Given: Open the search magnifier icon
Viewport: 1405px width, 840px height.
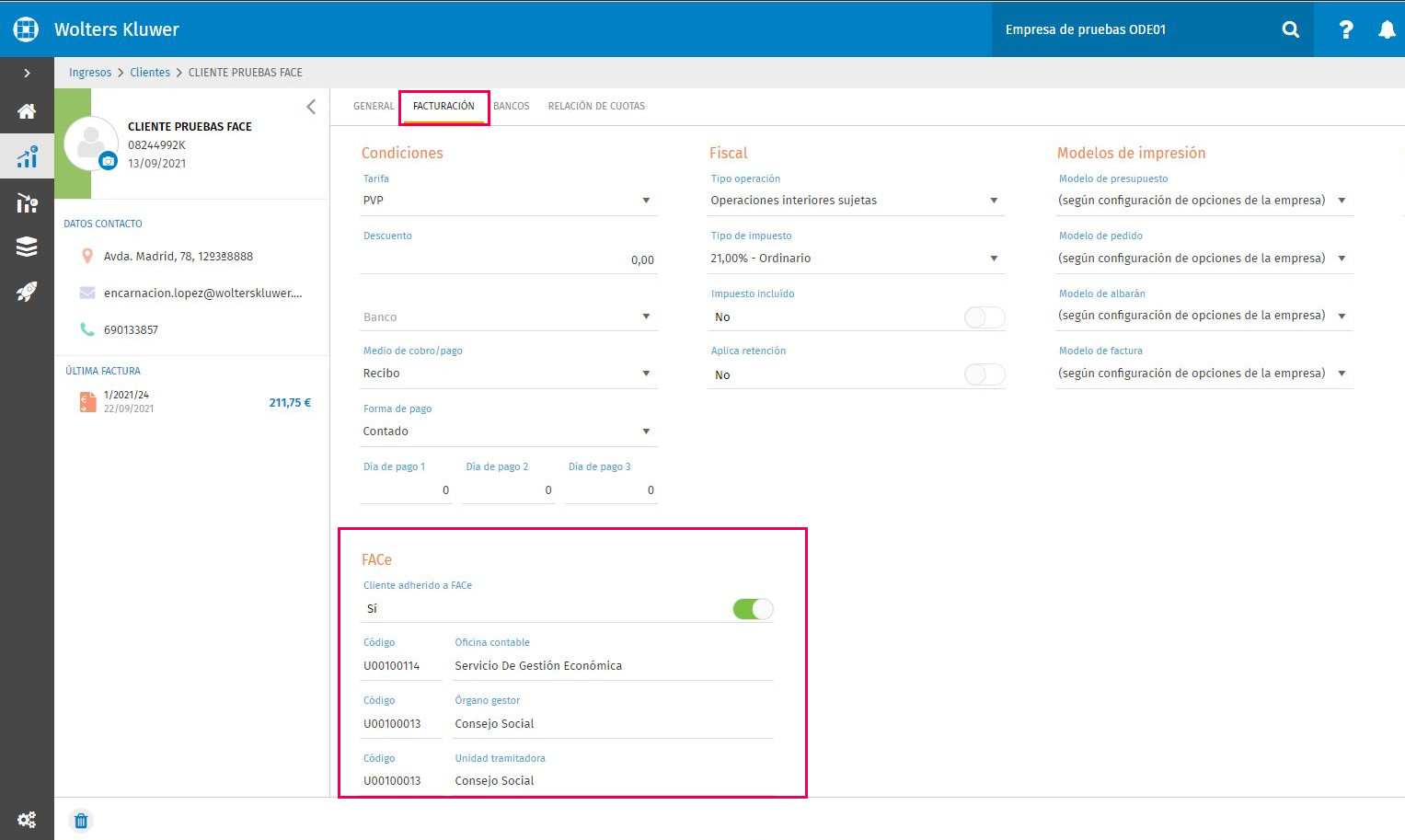Looking at the screenshot, I should click(x=1291, y=29).
